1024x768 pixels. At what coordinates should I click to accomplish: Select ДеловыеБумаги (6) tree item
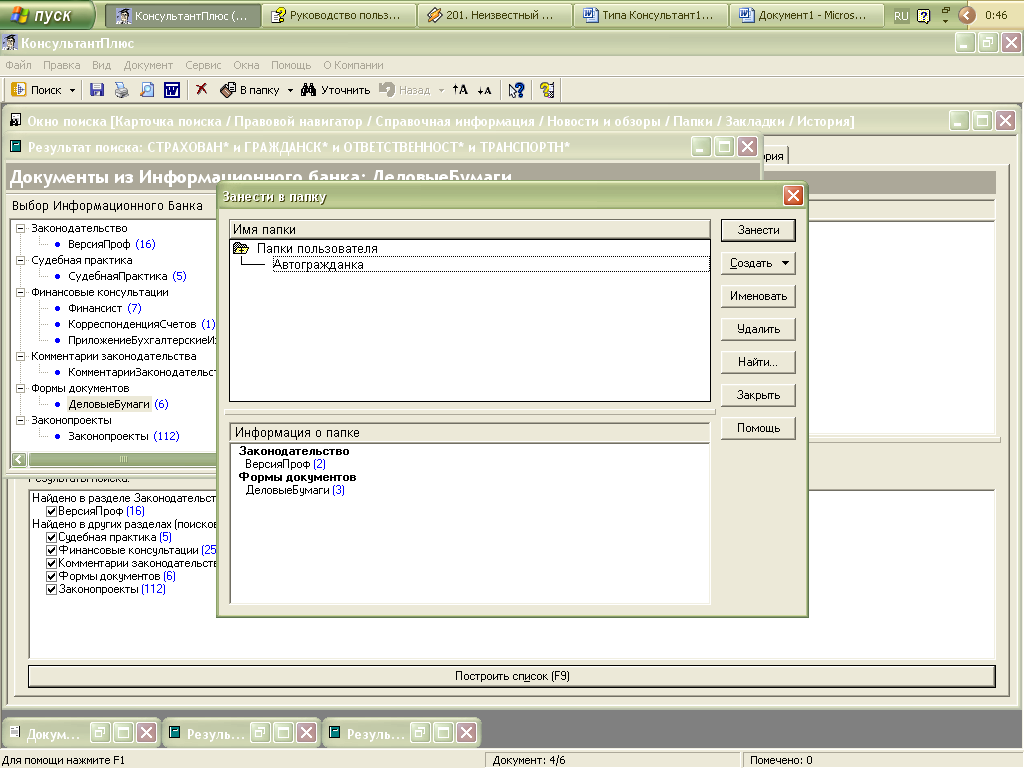click(x=118, y=404)
